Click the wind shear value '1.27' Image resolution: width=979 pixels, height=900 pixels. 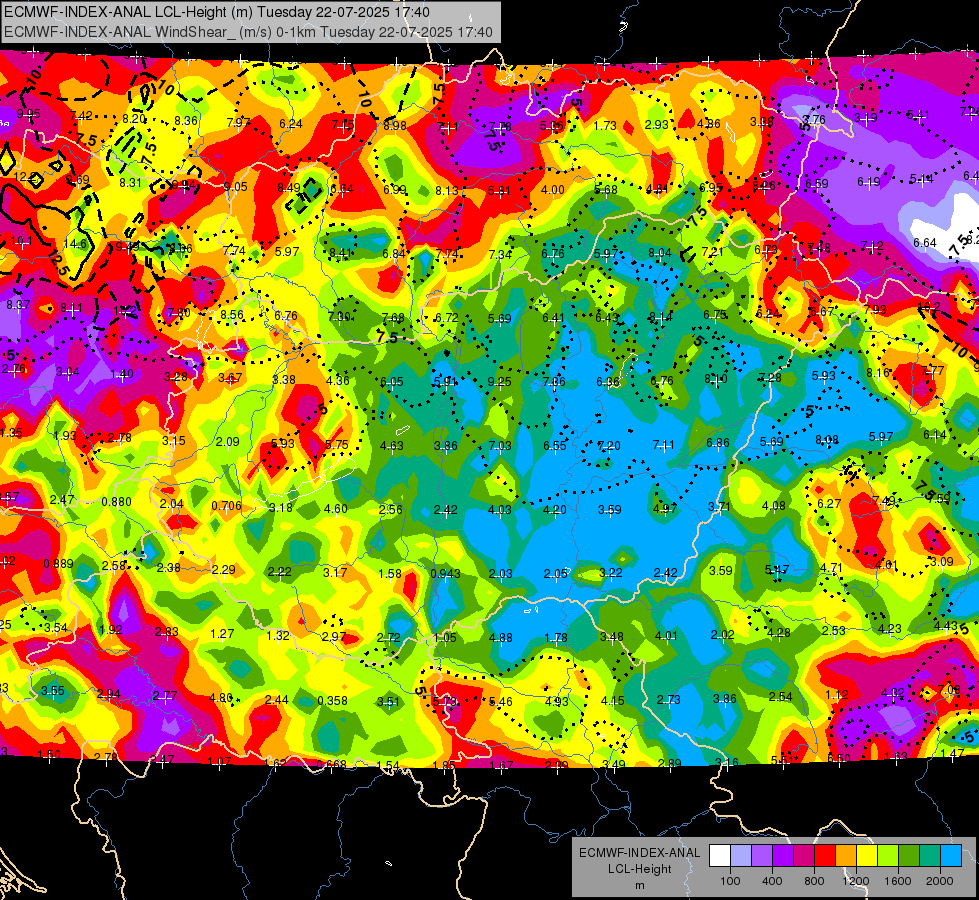[x=222, y=633]
